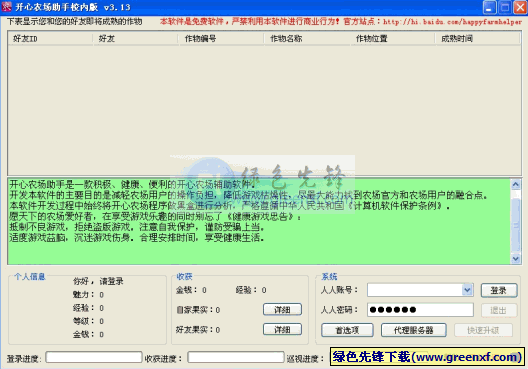
Task: Show 好友果实 details with 详细 button
Action: pos(282,330)
